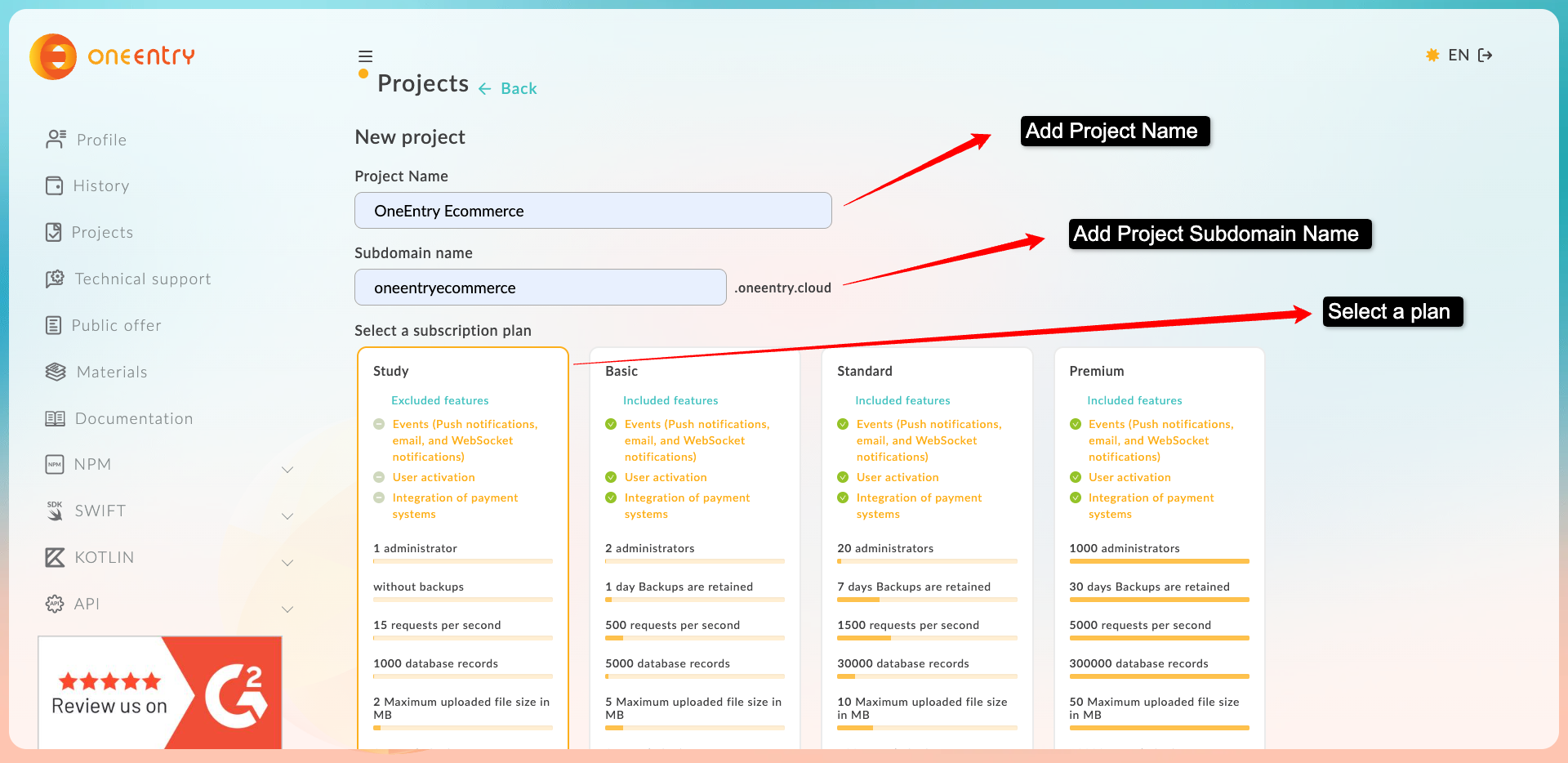This screenshot has width=1568, height=763.
Task: Expand the NPM section chevron
Action: (x=287, y=470)
